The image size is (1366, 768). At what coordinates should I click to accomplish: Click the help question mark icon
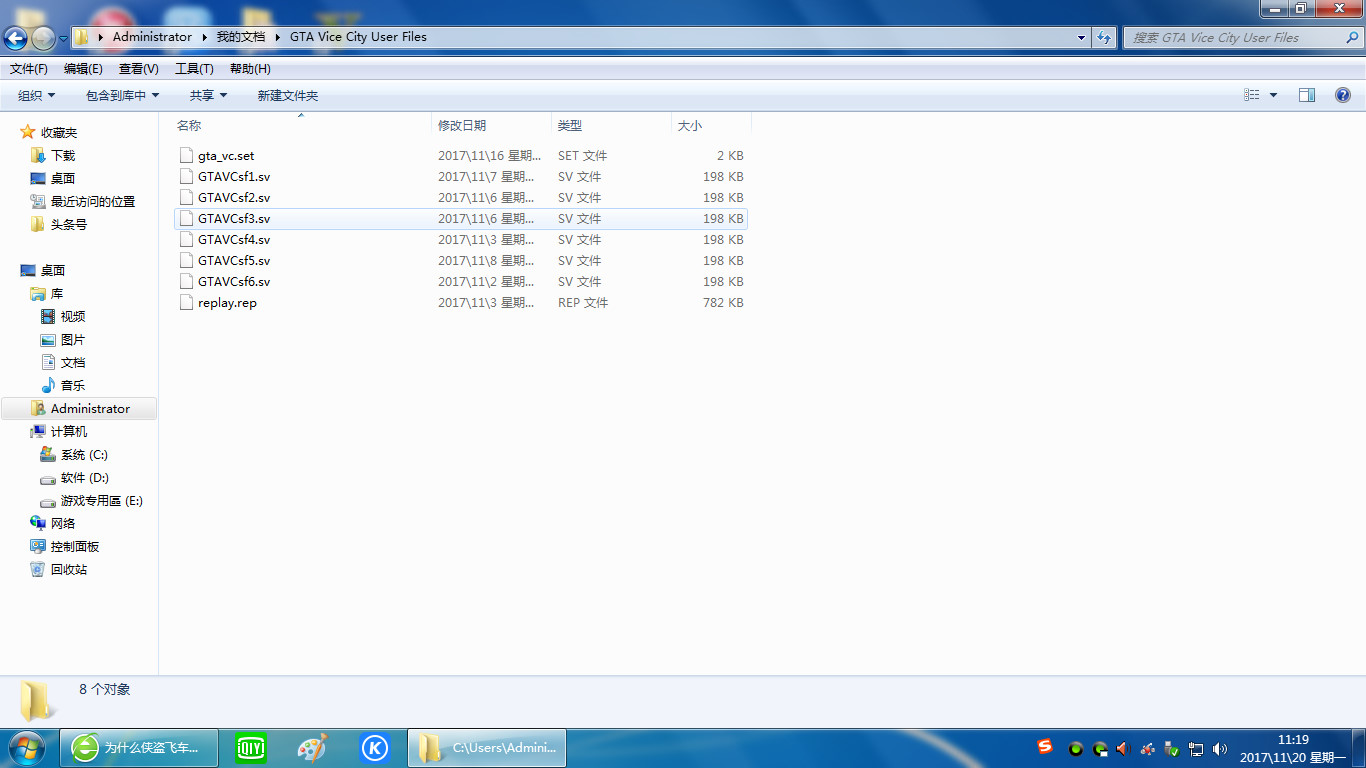click(1343, 95)
